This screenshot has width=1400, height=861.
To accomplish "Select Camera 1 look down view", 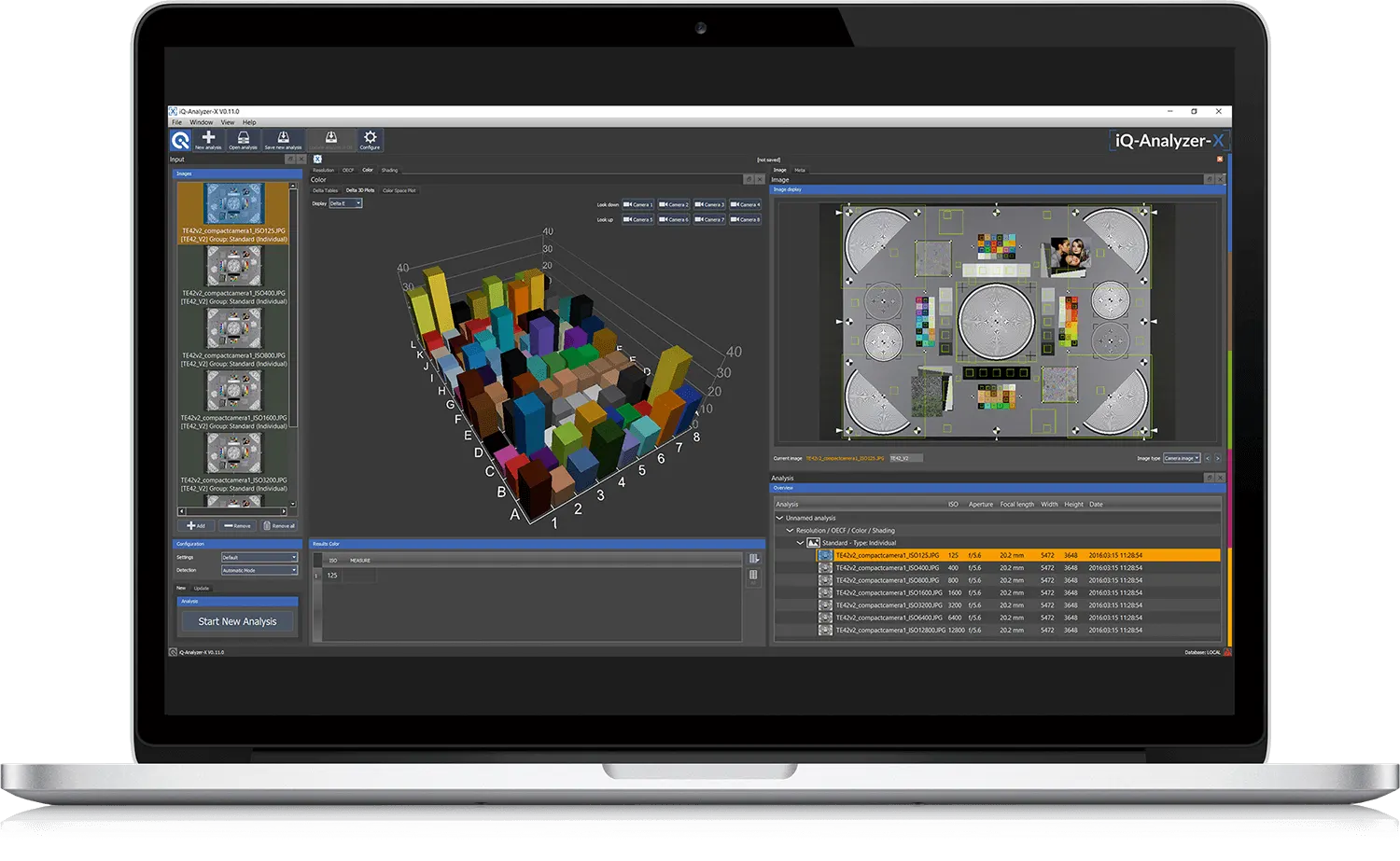I will 637,204.
